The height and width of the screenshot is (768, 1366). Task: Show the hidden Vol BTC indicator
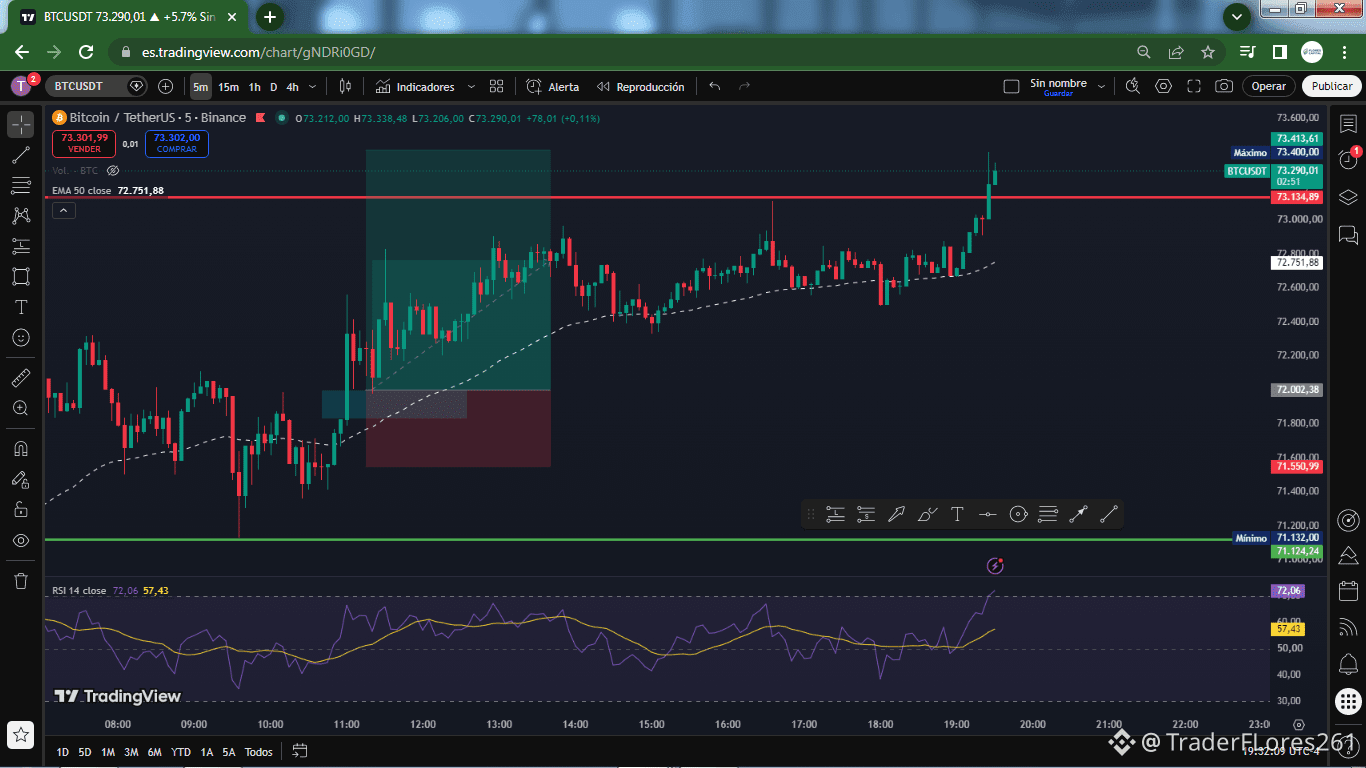click(113, 171)
